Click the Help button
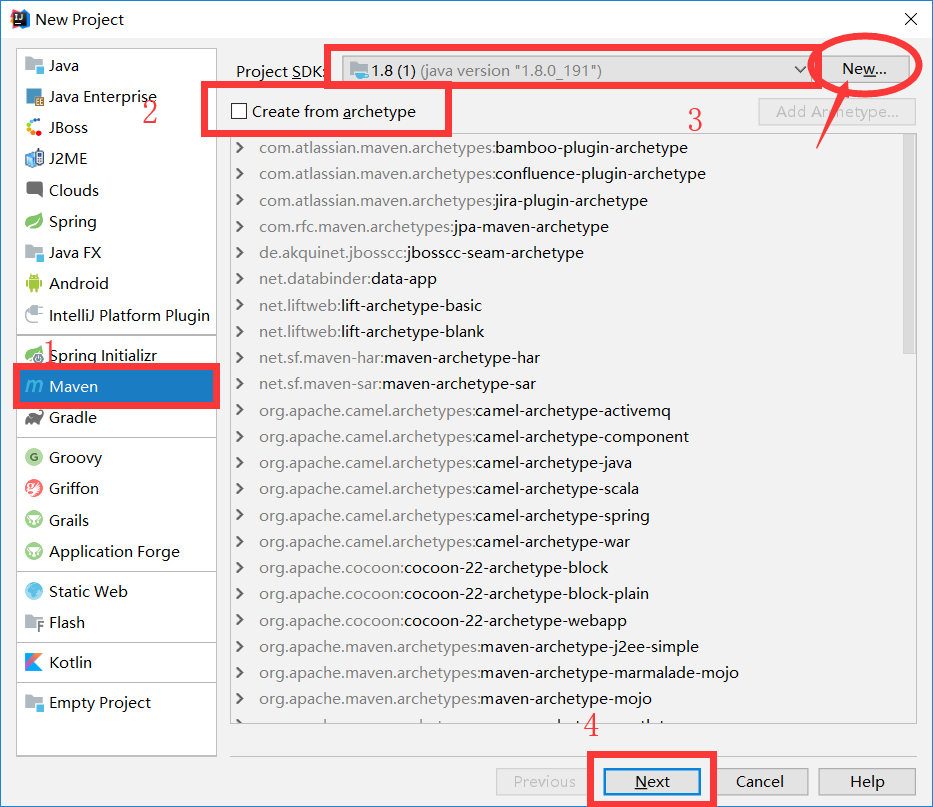This screenshot has width=933, height=807. 867,781
